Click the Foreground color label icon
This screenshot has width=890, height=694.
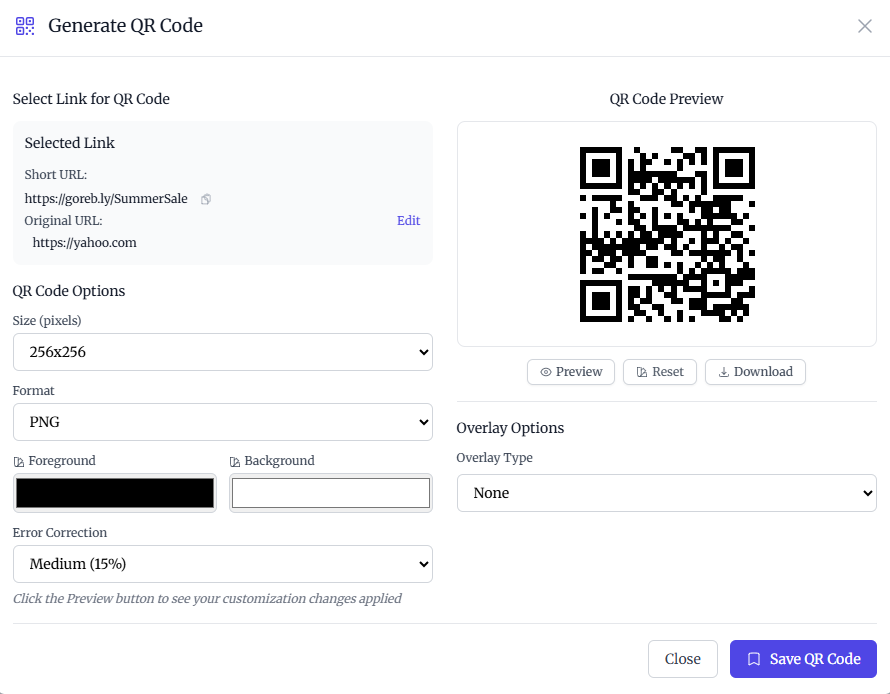[18, 462]
